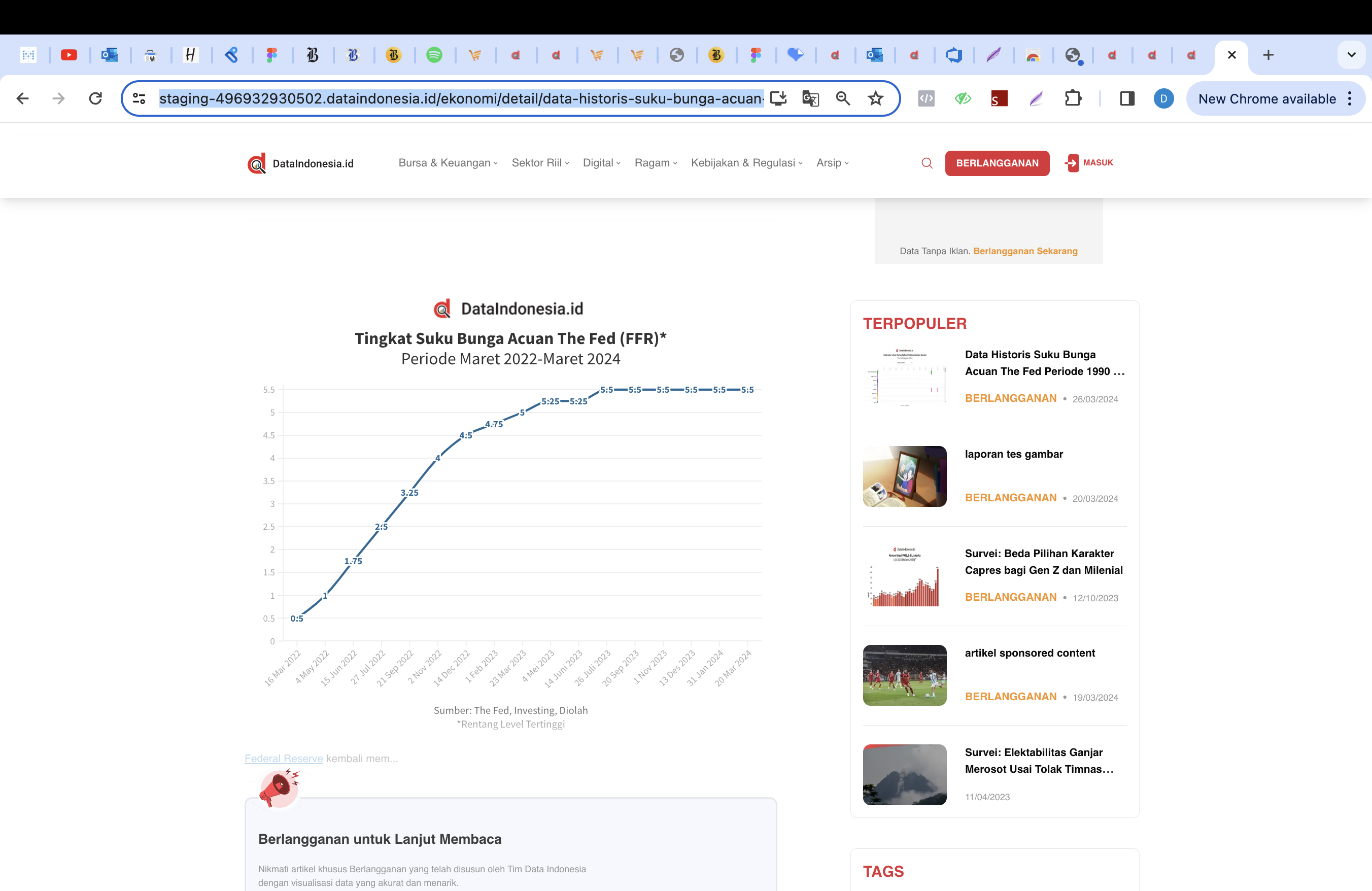Click the red BERLANGGANAN button in header
Screen dimensions: 1372x891
pos(998,163)
